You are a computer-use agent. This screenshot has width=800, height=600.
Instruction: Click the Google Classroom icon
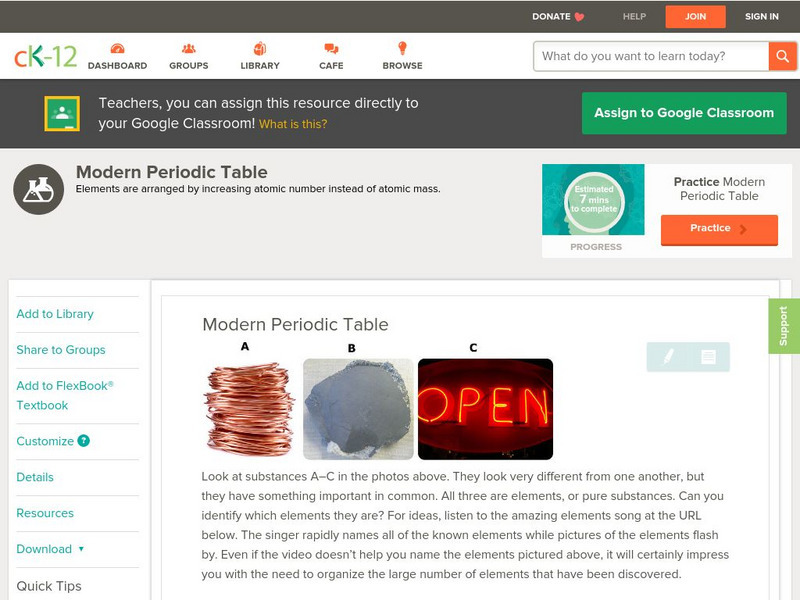pyautogui.click(x=62, y=113)
